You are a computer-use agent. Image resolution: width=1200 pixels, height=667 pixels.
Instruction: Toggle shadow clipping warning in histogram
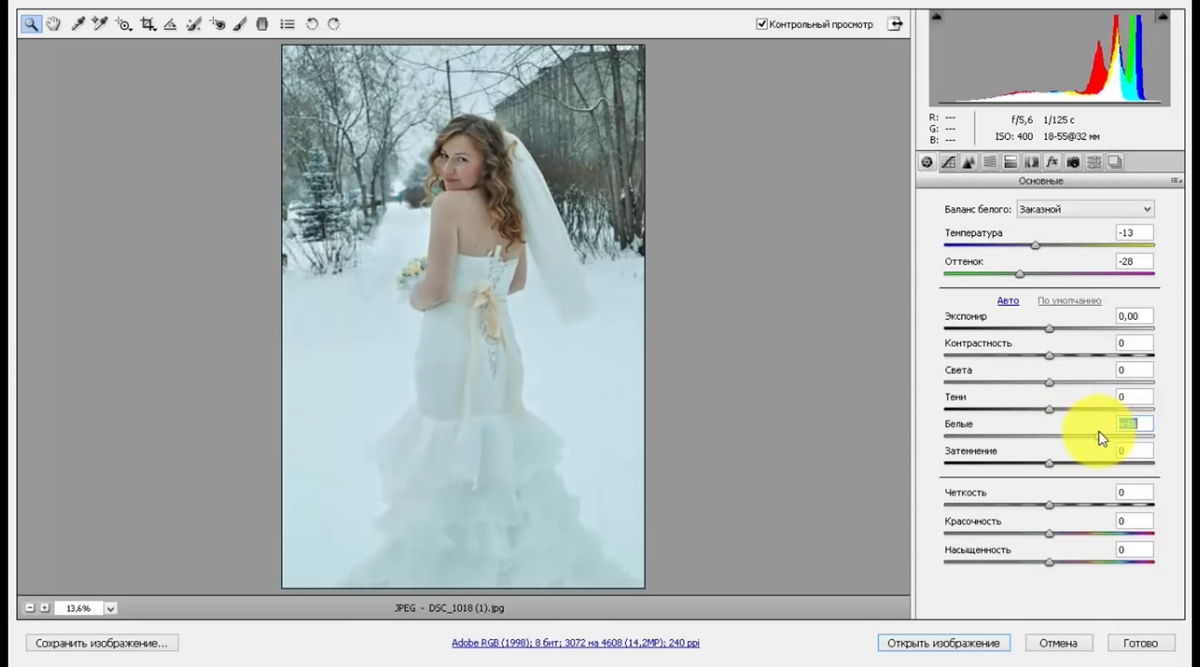[x=937, y=16]
